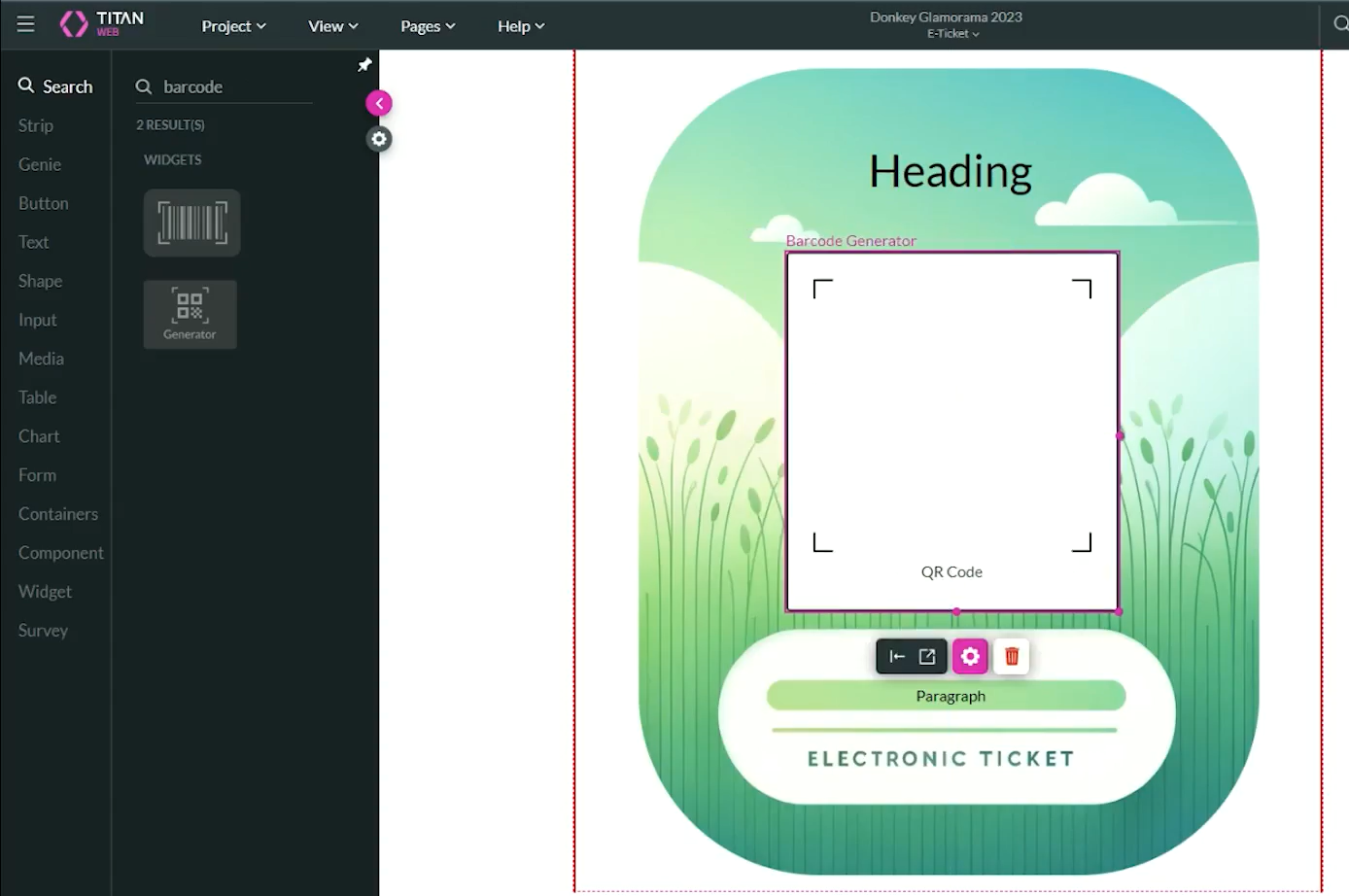Click the Heading text on the ticket

point(951,172)
